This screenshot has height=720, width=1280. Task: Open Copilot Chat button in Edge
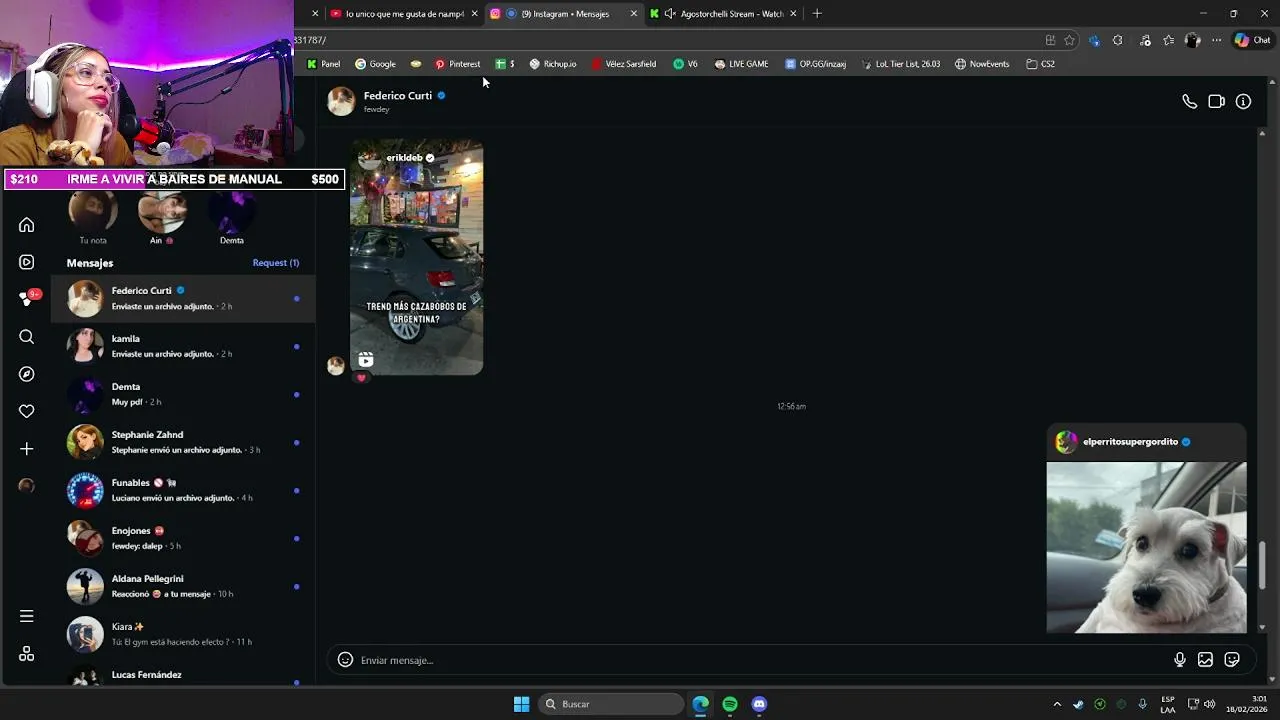click(1252, 40)
